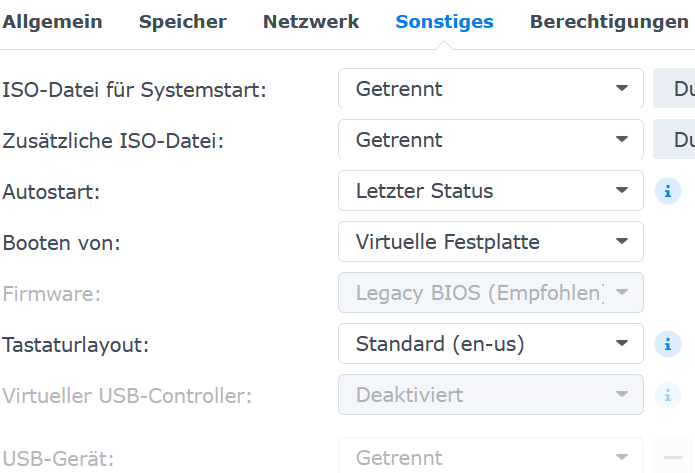Click info icon next to Autostart
The width and height of the screenshot is (695, 473).
point(667,190)
